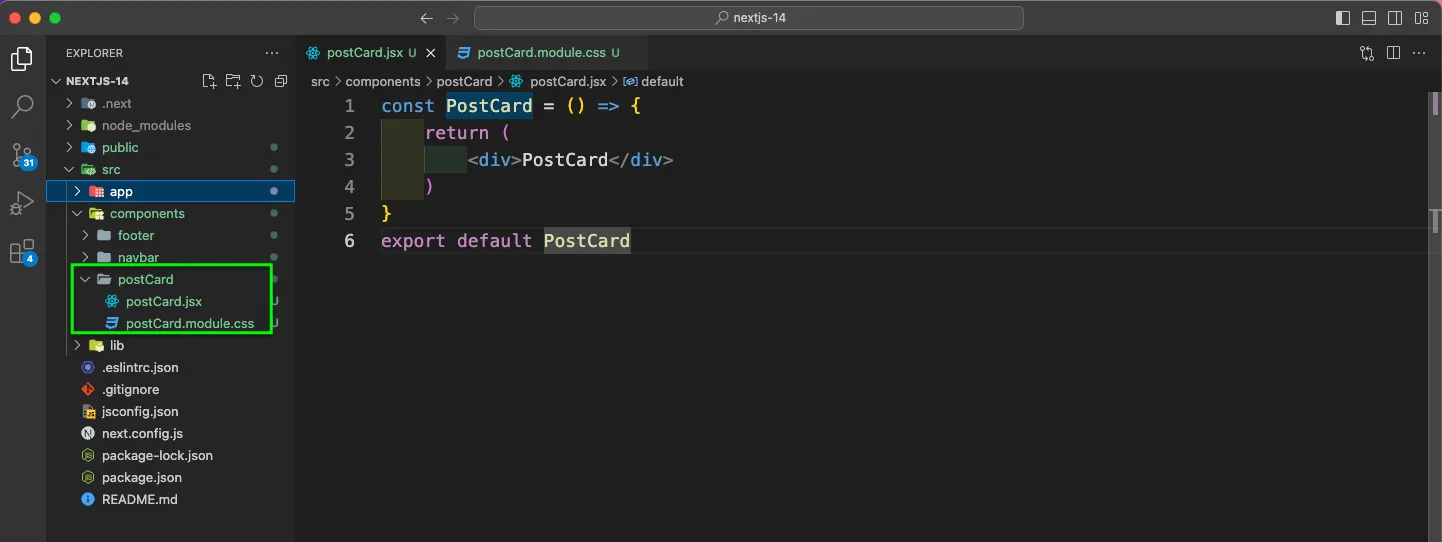Click the const keyword on line 1
Screen dimensions: 1442x542
point(408,106)
